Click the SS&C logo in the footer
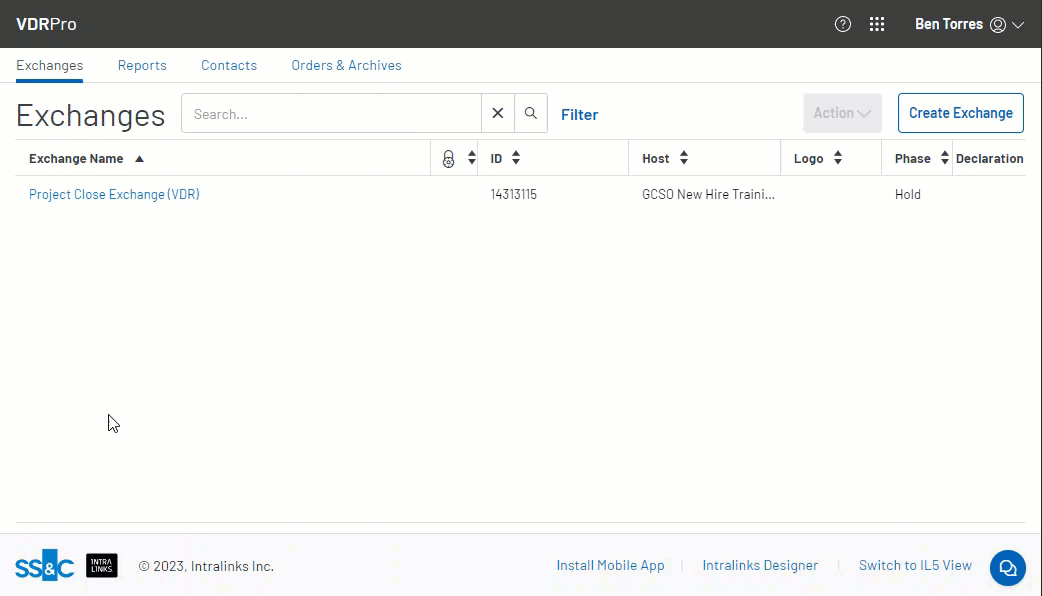Screen dimensions: 1042x596 pyautogui.click(x=45, y=565)
